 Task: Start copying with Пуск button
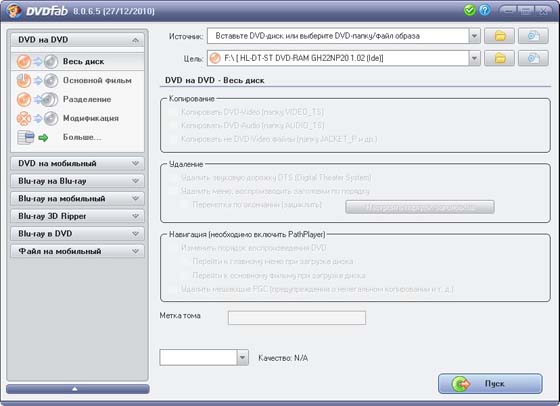(490, 384)
